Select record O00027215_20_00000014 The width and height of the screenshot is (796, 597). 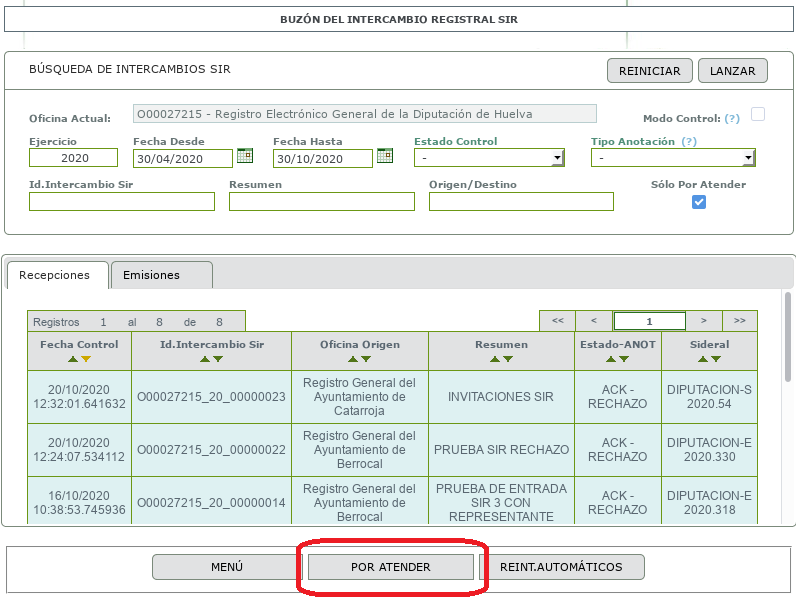click(x=211, y=503)
